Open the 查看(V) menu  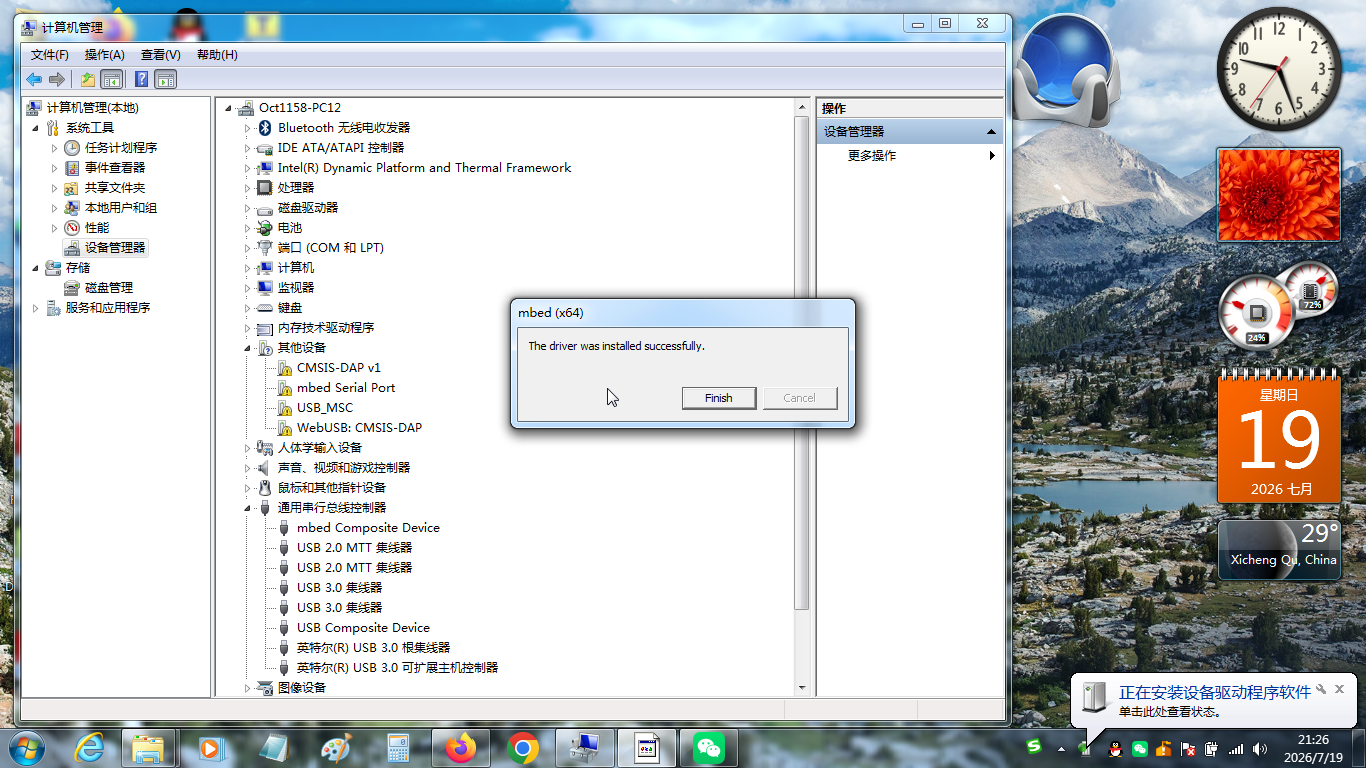(160, 55)
